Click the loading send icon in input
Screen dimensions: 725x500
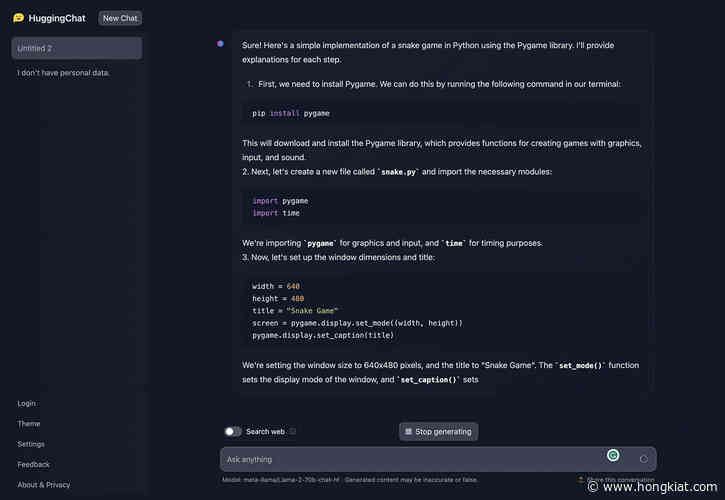tap(644, 459)
